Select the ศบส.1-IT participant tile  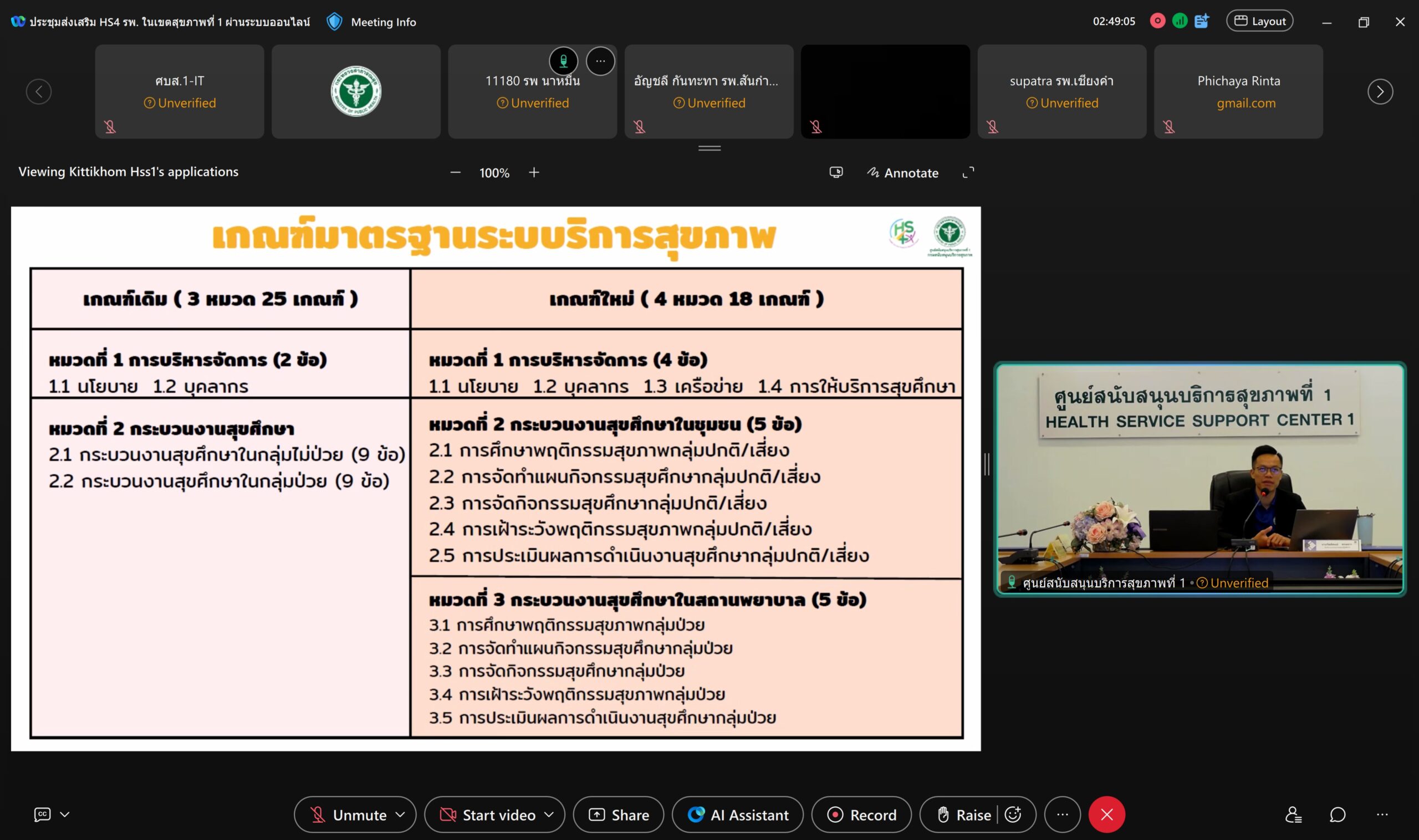(180, 91)
